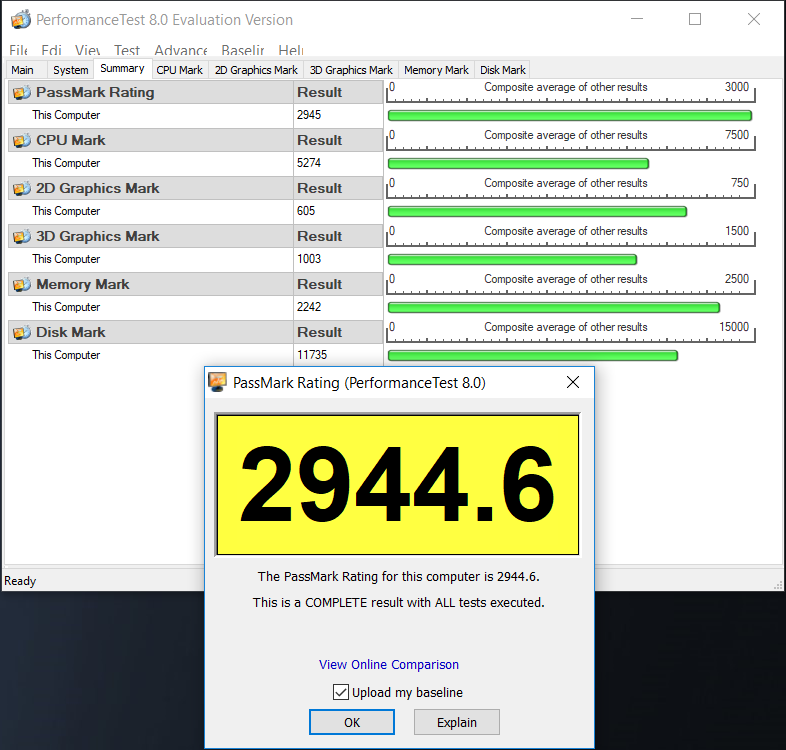Click This Computer under Disk Mark
This screenshot has width=786, height=750.
(66, 355)
